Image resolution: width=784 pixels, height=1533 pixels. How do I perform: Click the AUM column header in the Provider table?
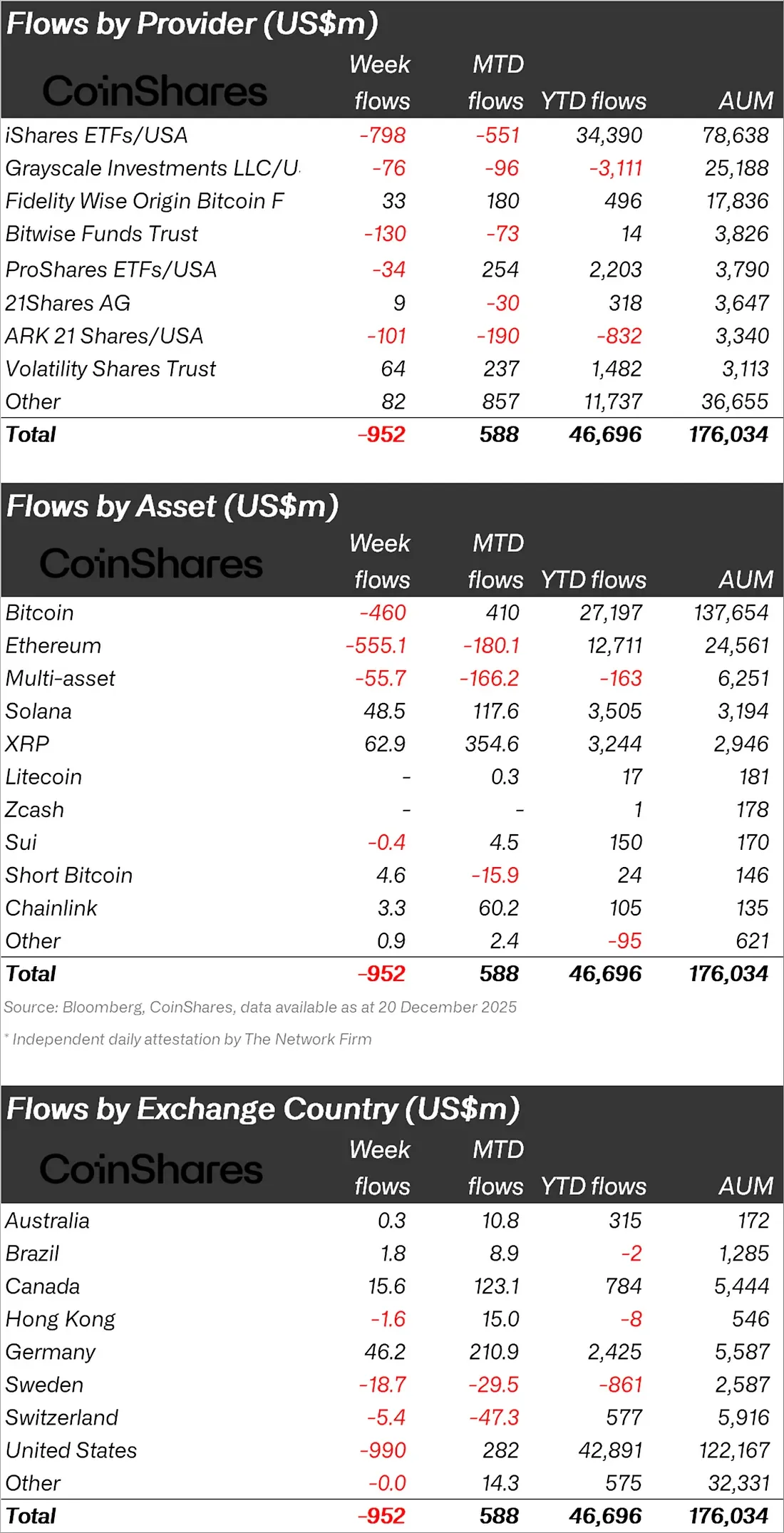746,101
